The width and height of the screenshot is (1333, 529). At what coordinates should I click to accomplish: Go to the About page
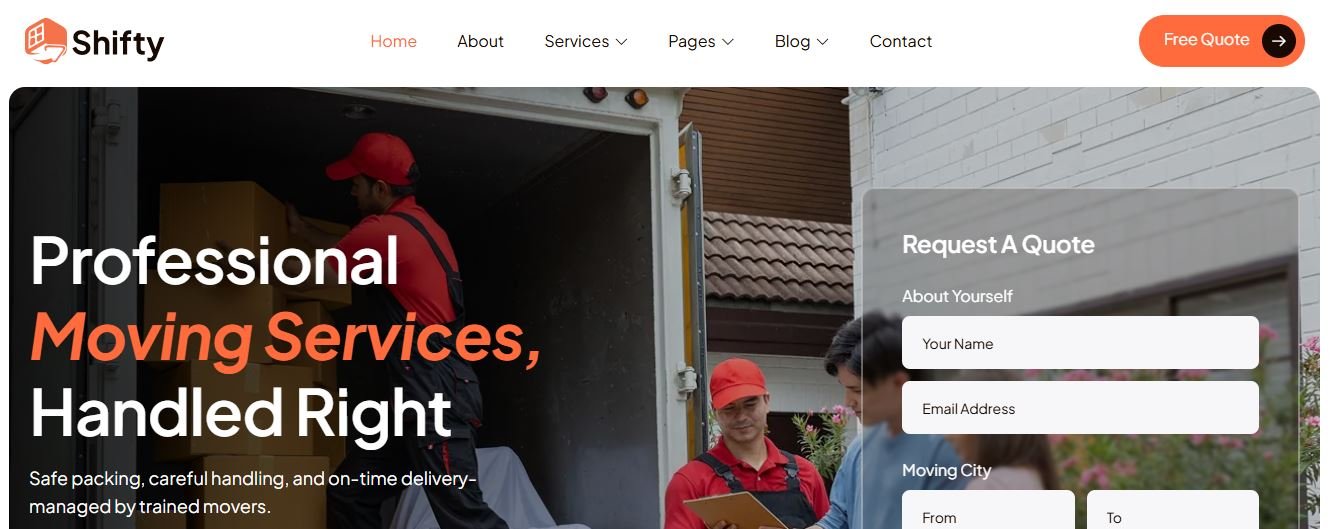pos(480,41)
